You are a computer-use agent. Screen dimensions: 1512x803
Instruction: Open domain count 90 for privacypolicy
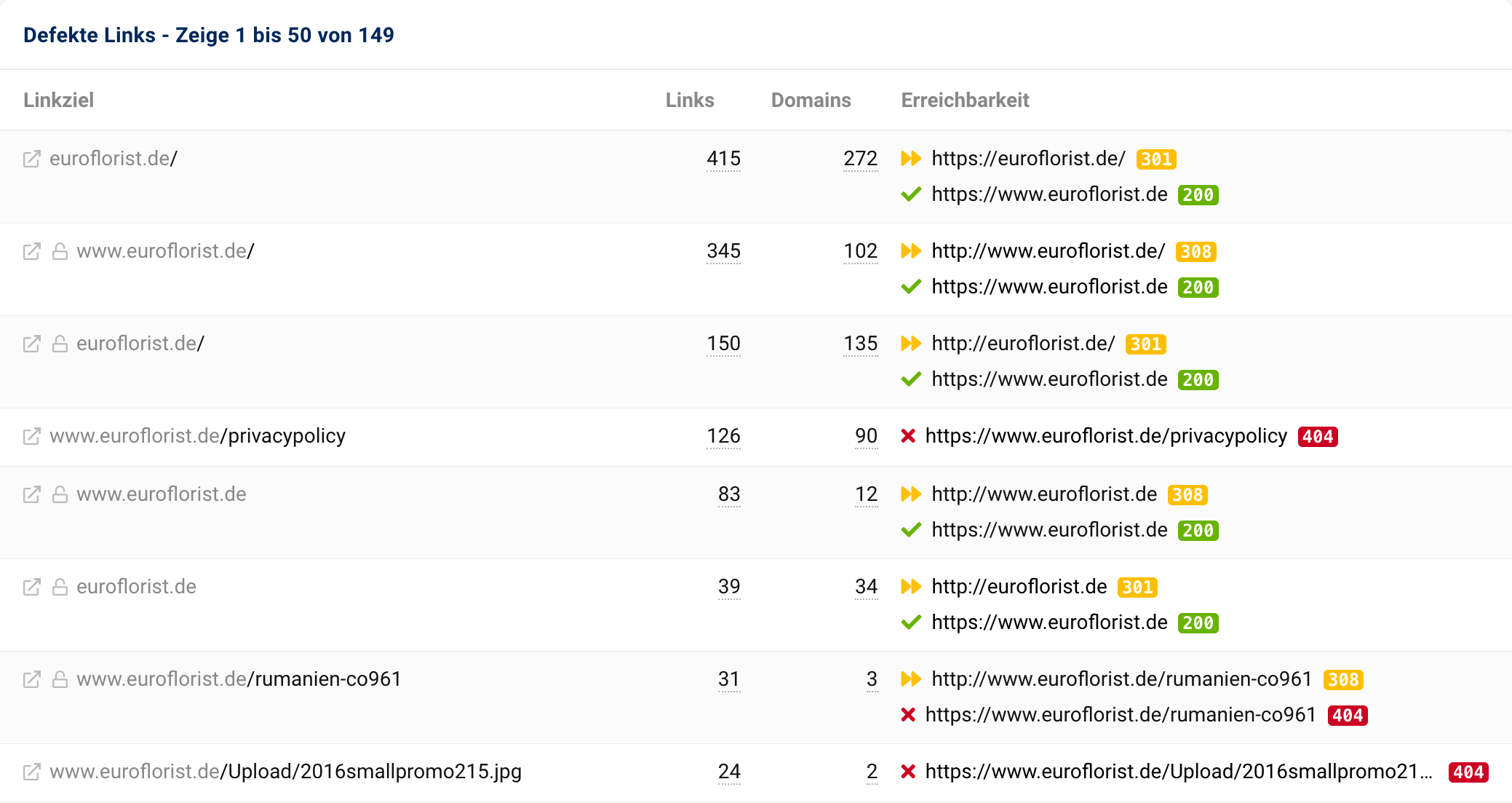[x=866, y=436]
